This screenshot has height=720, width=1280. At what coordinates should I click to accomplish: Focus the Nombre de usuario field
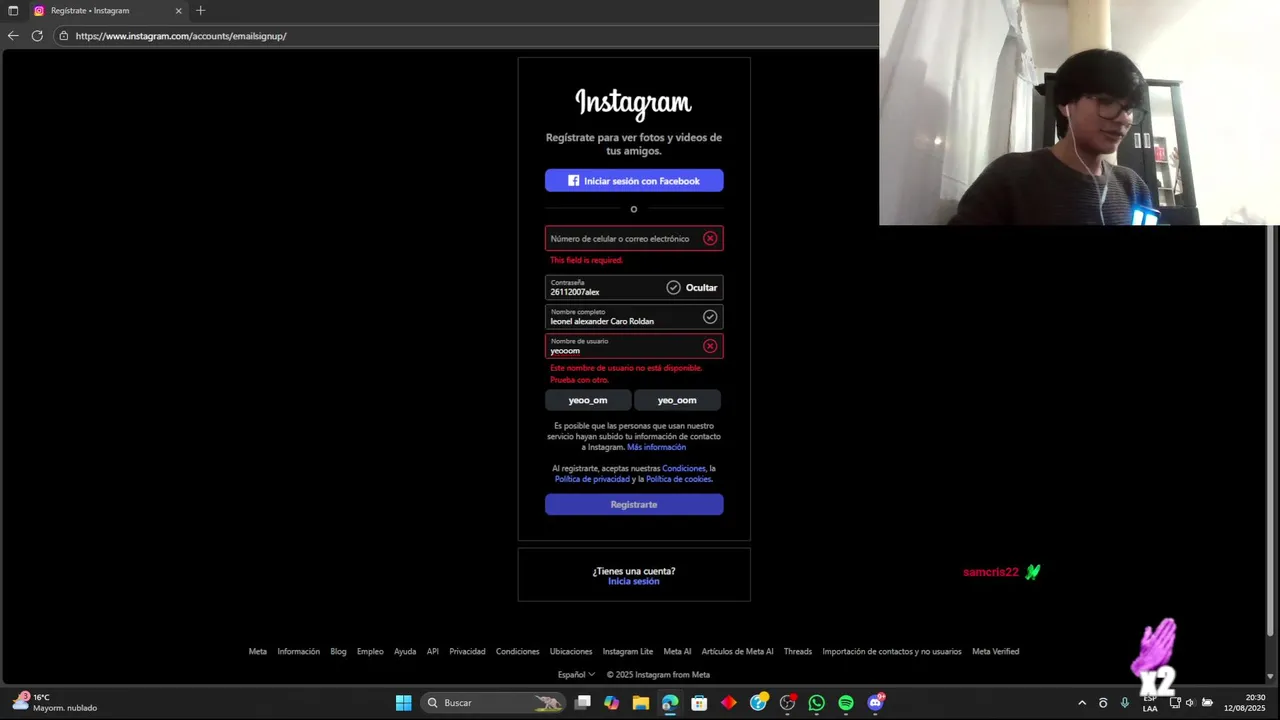[634, 346]
